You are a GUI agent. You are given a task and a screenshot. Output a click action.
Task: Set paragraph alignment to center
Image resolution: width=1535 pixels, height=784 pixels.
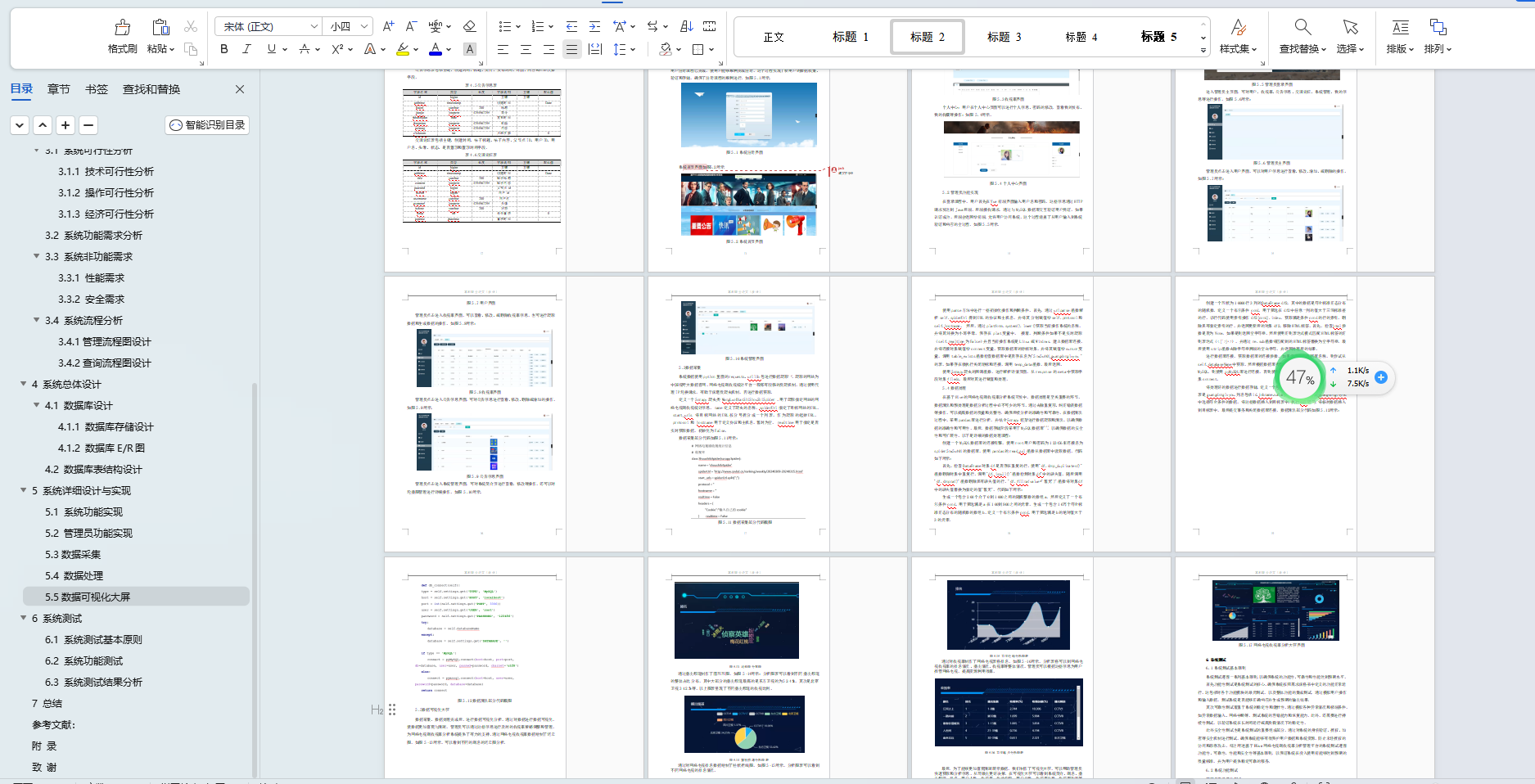pos(526,49)
